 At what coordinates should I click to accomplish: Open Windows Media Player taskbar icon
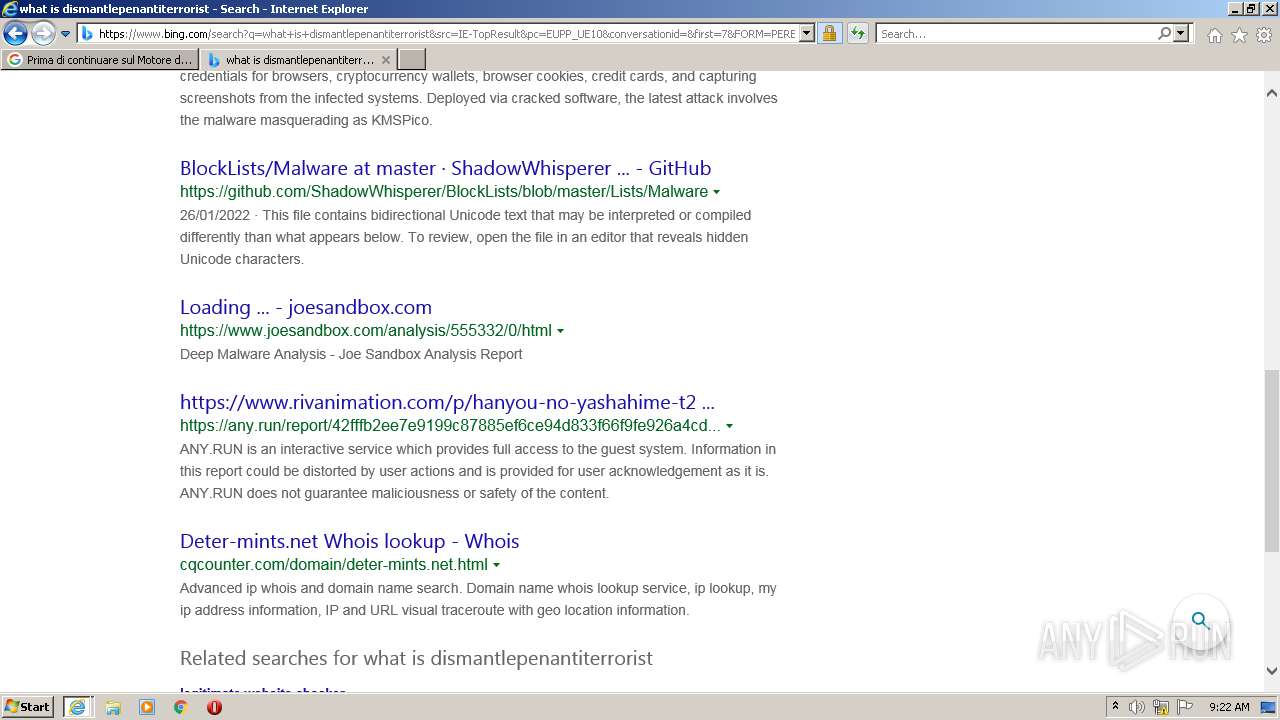[x=147, y=707]
